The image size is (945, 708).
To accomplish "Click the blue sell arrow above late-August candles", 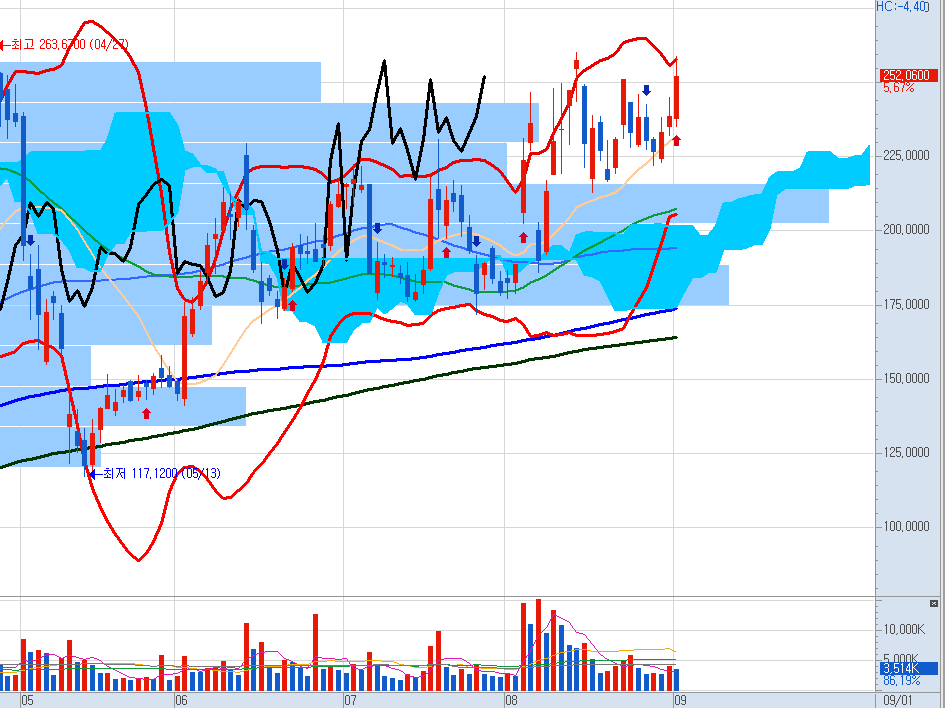I will tap(646, 90).
